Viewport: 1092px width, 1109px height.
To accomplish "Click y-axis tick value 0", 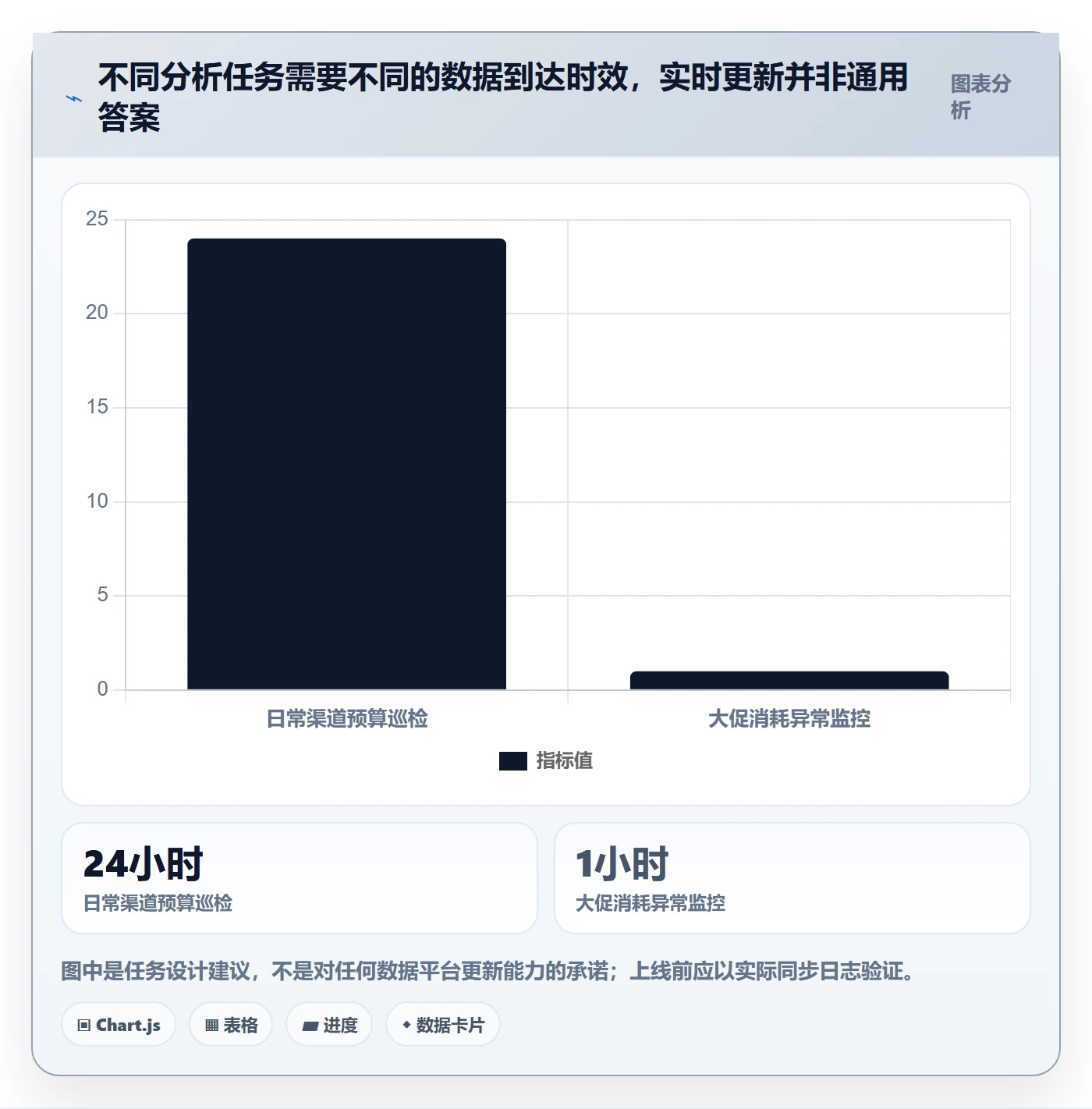I will click(x=102, y=689).
